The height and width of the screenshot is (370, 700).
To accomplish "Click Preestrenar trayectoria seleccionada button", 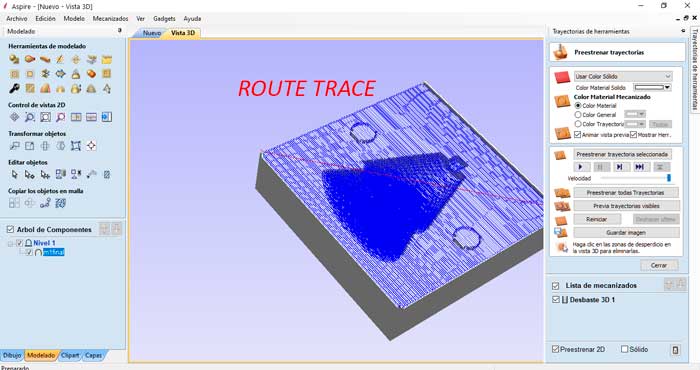I will 622,154.
